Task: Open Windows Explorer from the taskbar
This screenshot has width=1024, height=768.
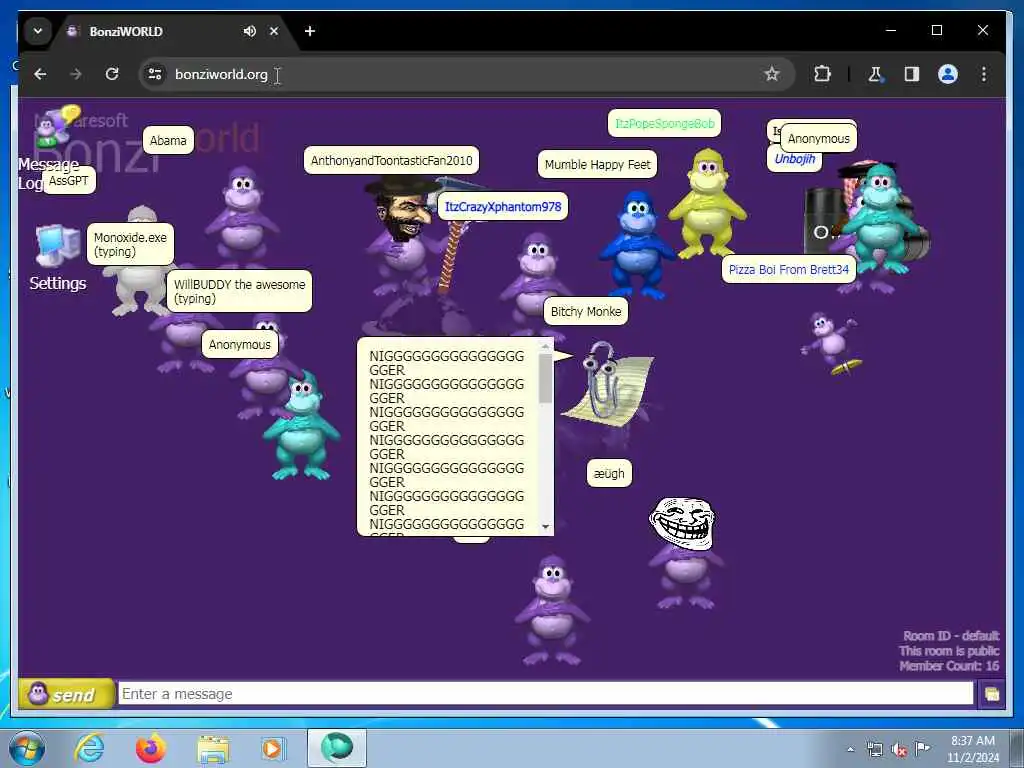Action: point(213,749)
